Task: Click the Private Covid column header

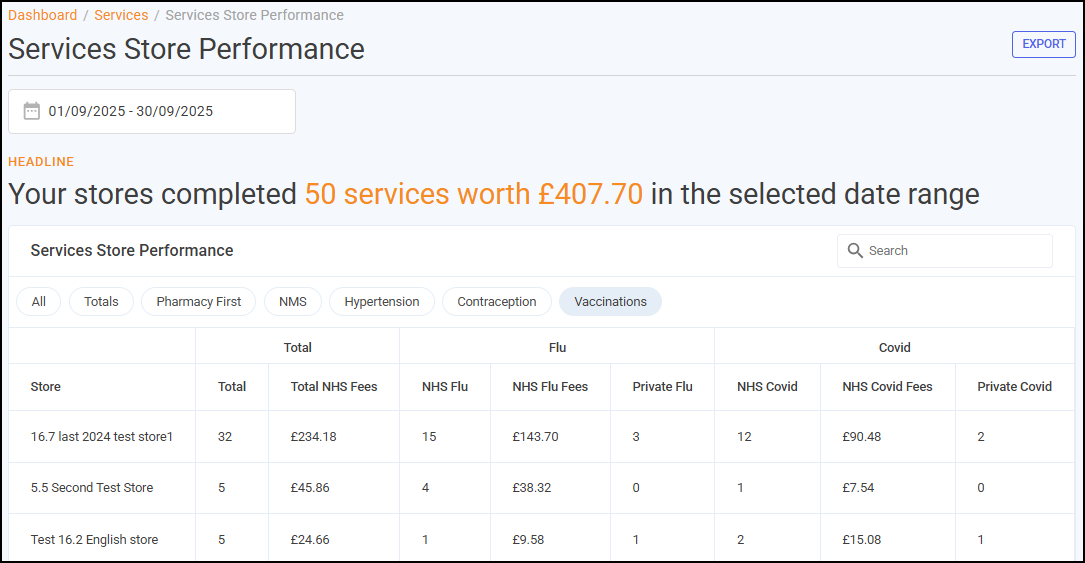Action: [x=1014, y=387]
